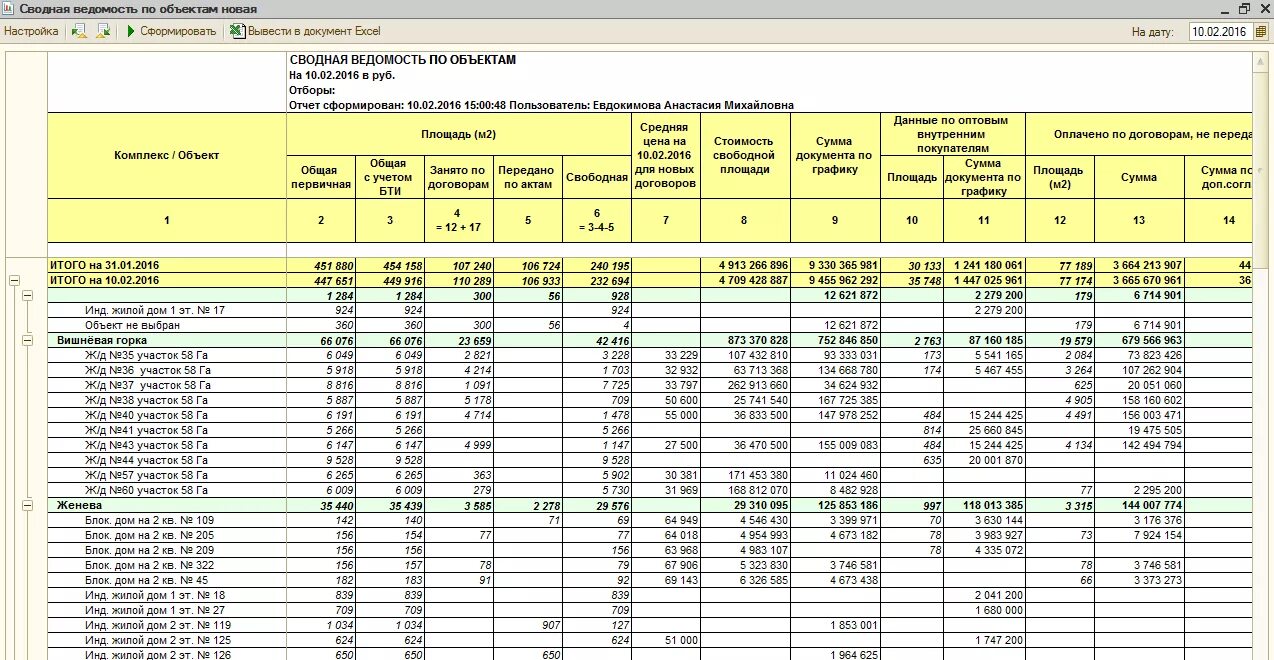Select the Стоимость свободной площади header
The height and width of the screenshot is (660, 1274).
point(745,156)
